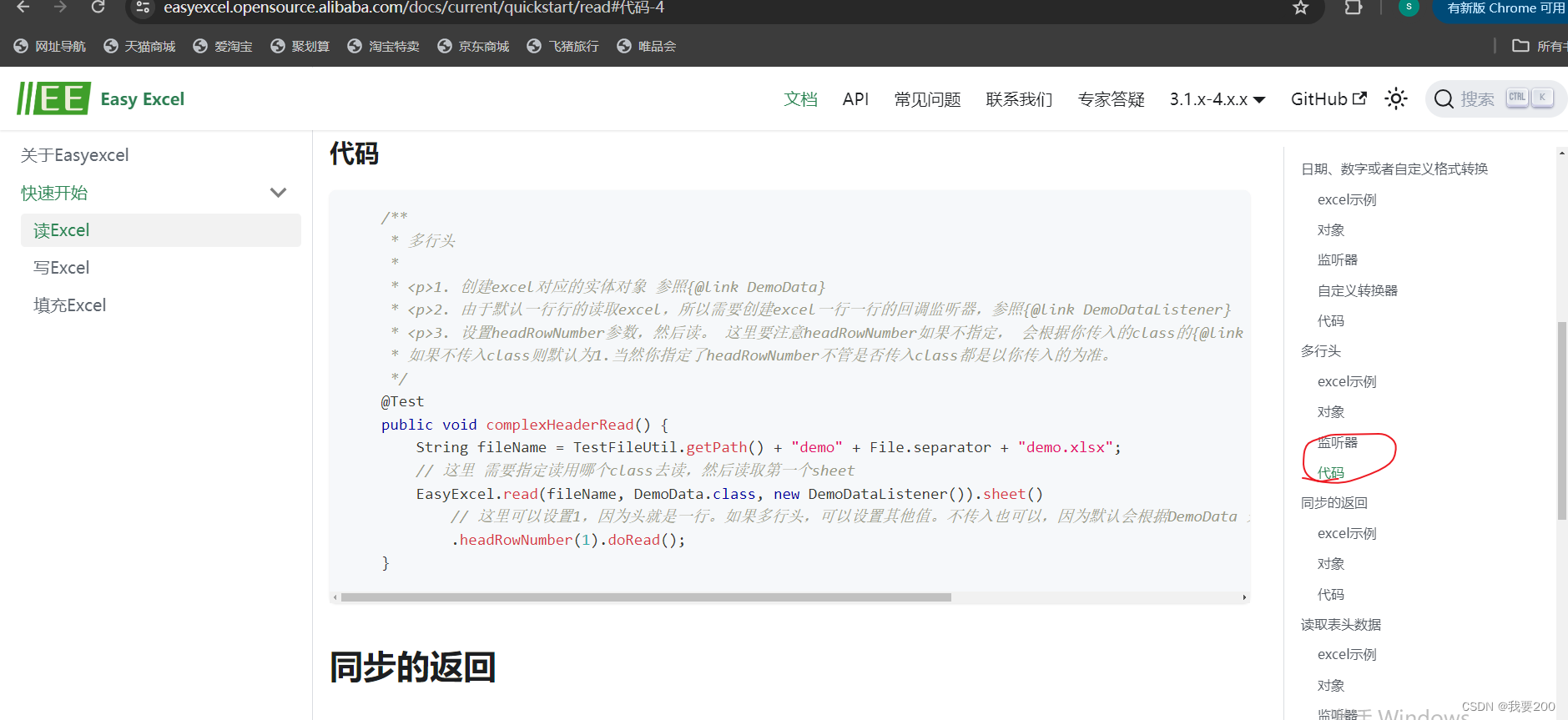
Task: Click the code scrollbar right arrow
Action: click(x=1244, y=597)
